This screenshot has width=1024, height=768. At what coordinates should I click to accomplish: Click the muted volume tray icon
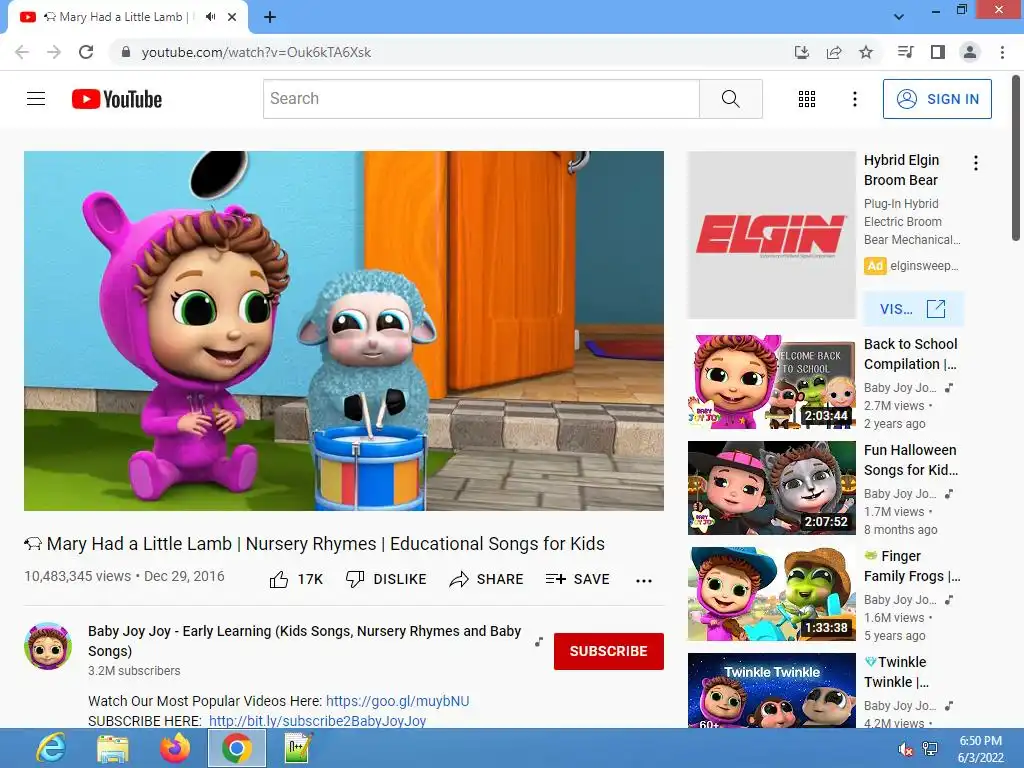[905, 749]
